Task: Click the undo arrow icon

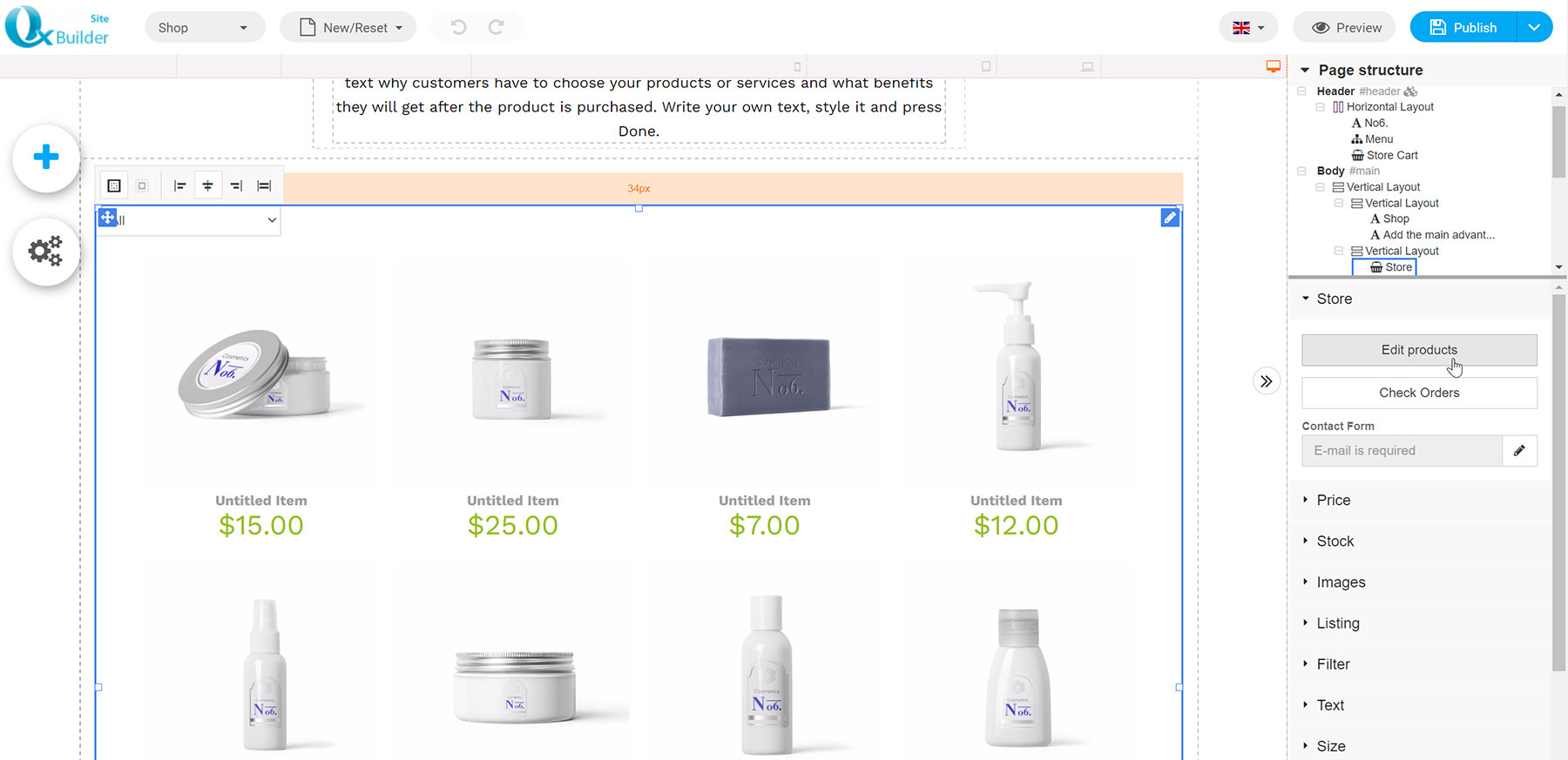Action: 458,28
